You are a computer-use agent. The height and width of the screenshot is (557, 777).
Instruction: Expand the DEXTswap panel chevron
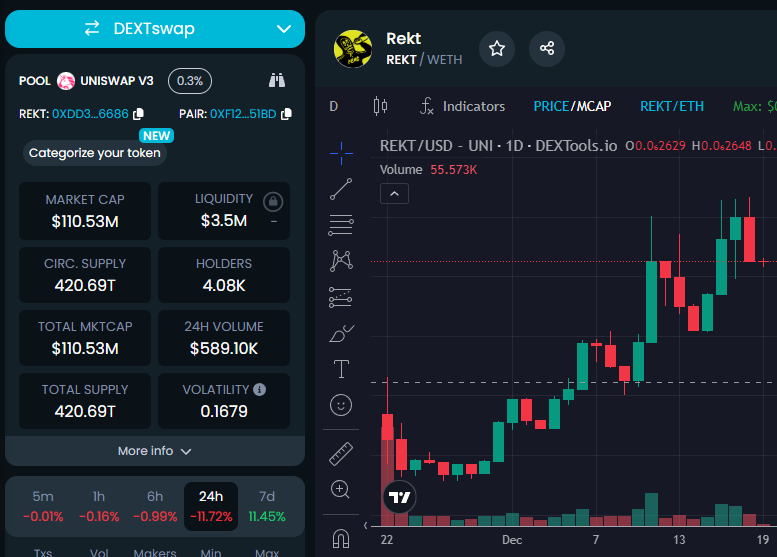[x=283, y=29]
